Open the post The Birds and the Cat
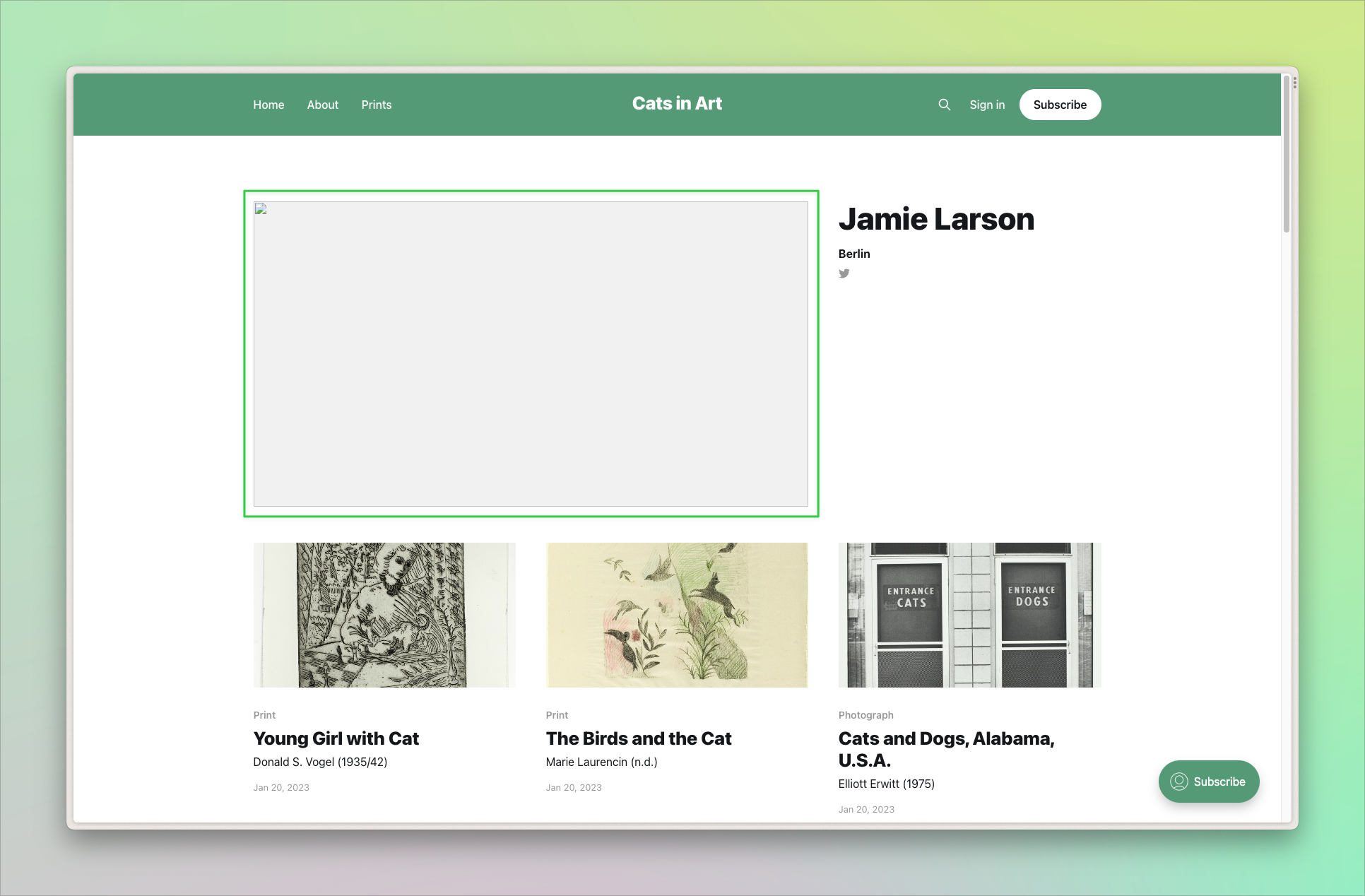Image resolution: width=1365 pixels, height=896 pixels. click(x=638, y=738)
